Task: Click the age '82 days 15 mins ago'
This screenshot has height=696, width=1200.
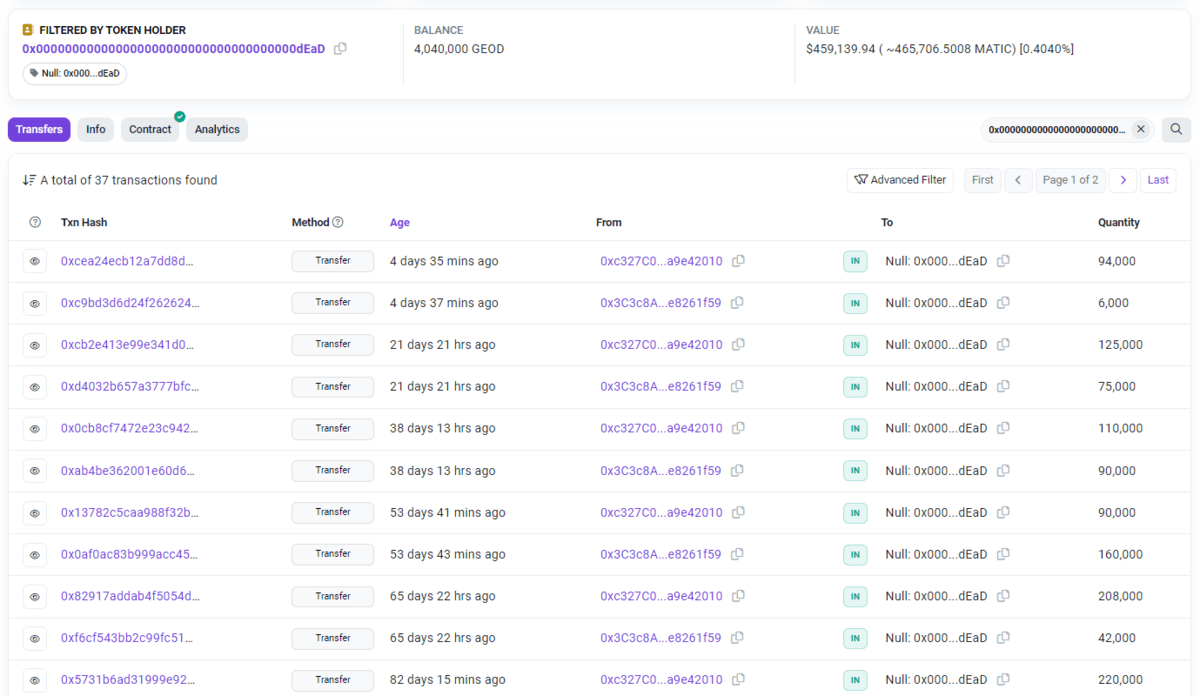Action: click(x=447, y=680)
